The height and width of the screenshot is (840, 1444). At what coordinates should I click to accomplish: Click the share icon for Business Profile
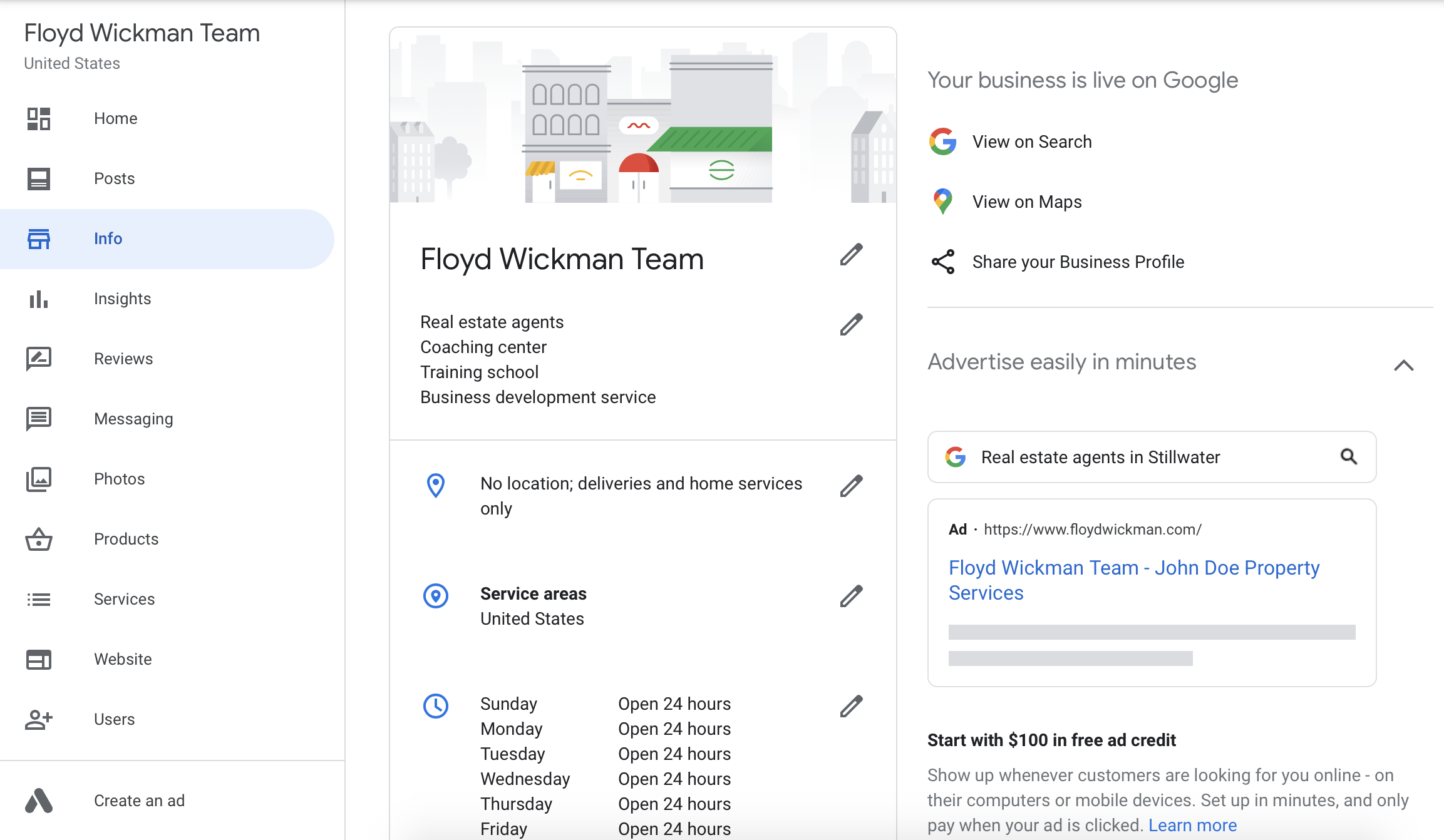[942, 262]
